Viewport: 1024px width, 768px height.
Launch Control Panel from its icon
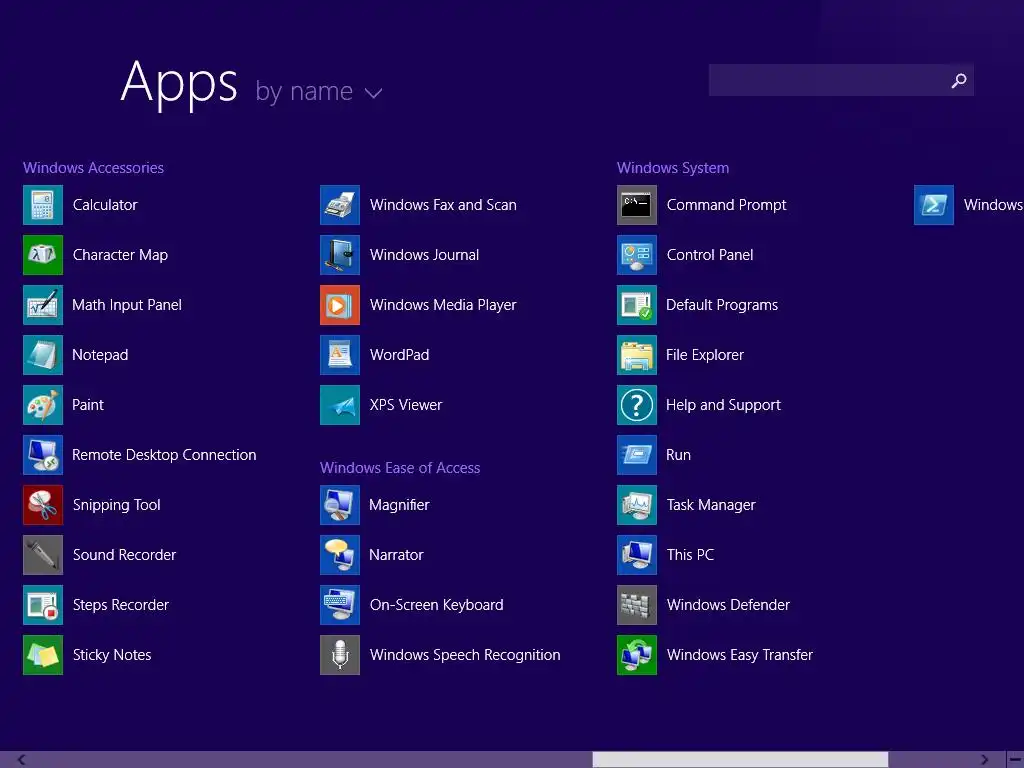pos(637,255)
